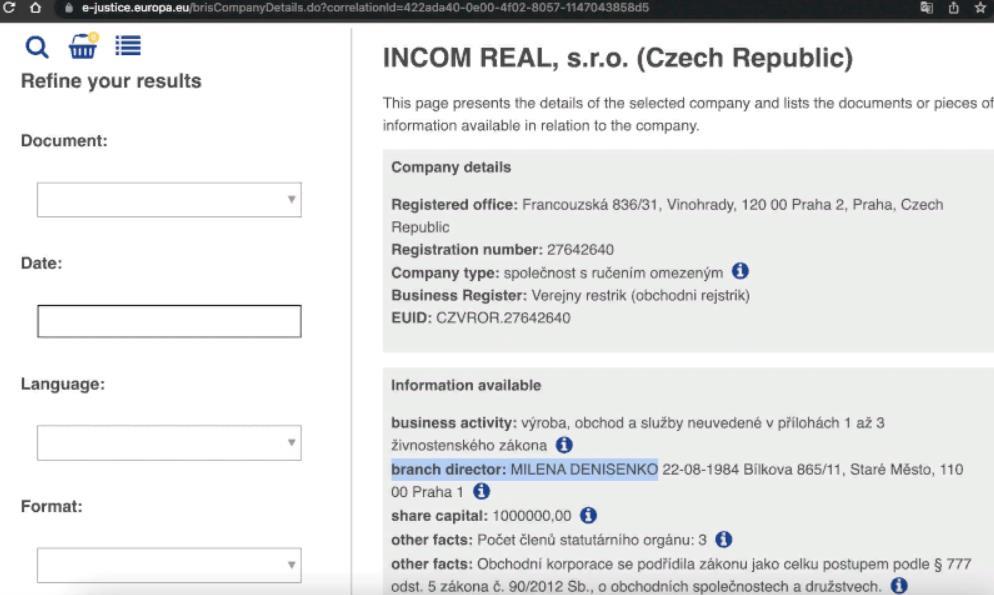This screenshot has width=994, height=595.
Task: Click the INCOM REAL, s.r.o. heading
Action: (617, 58)
